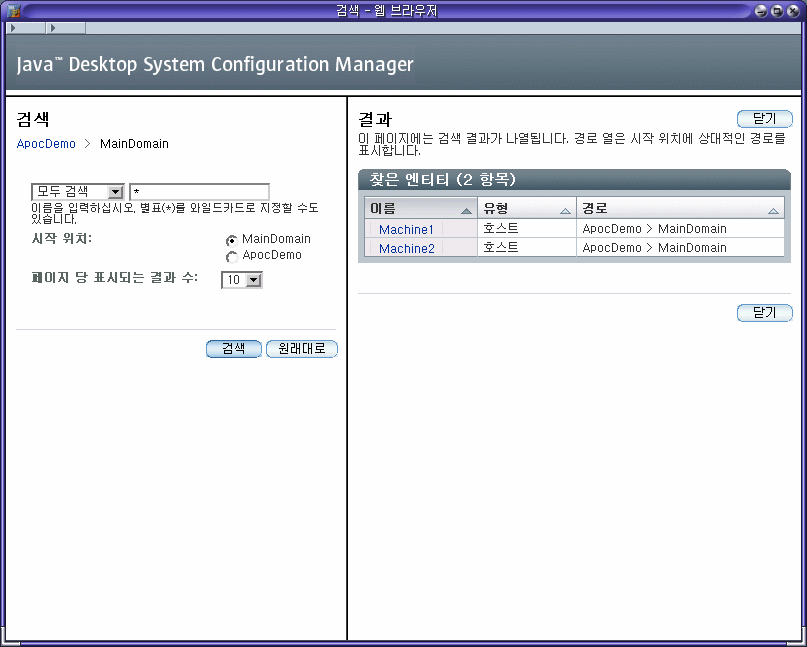Expand the second collapsed toolbar handle arrow
Image resolution: width=807 pixels, height=647 pixels.
(53, 28)
